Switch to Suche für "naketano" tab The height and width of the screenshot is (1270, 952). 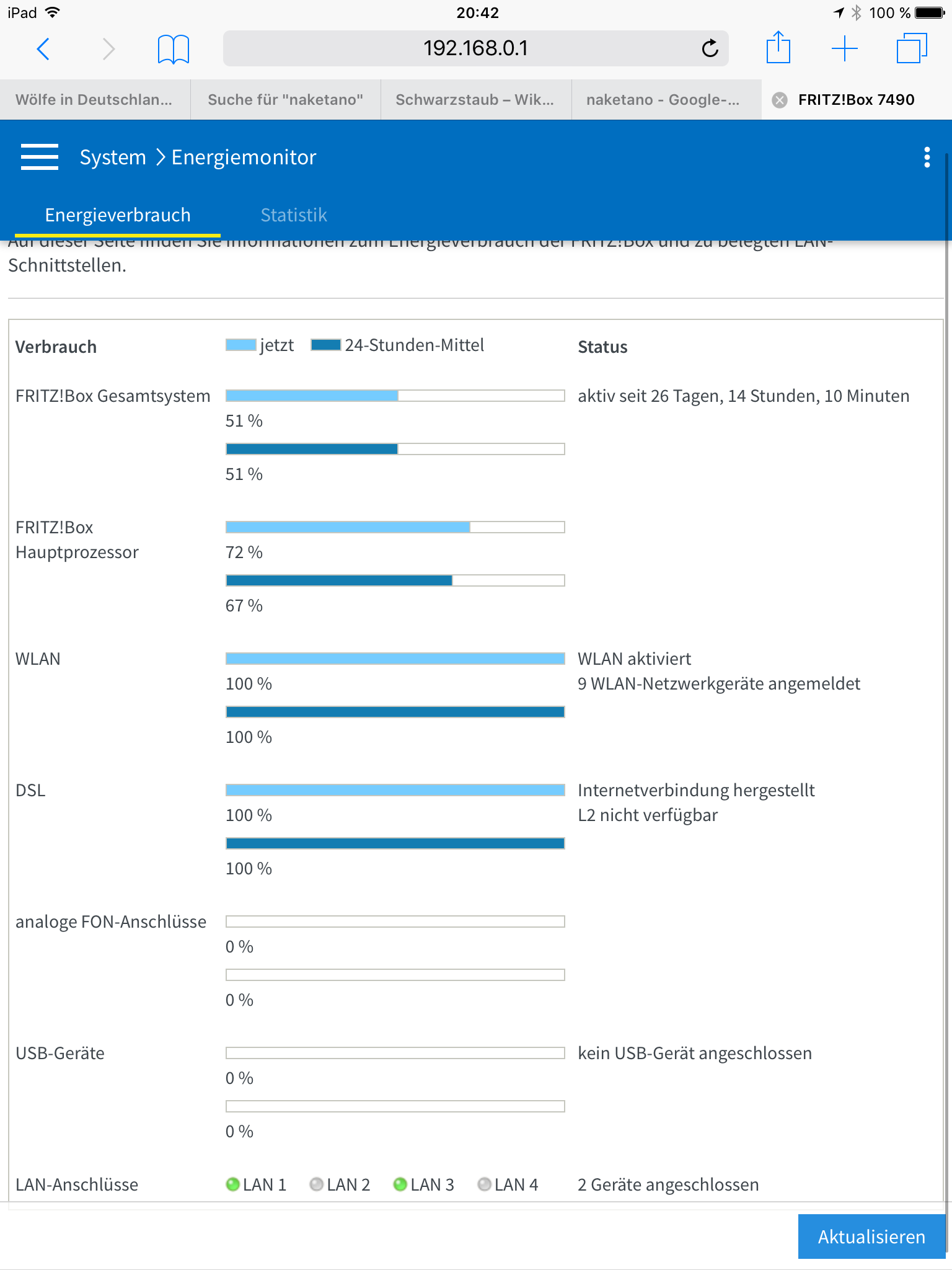[x=286, y=100]
